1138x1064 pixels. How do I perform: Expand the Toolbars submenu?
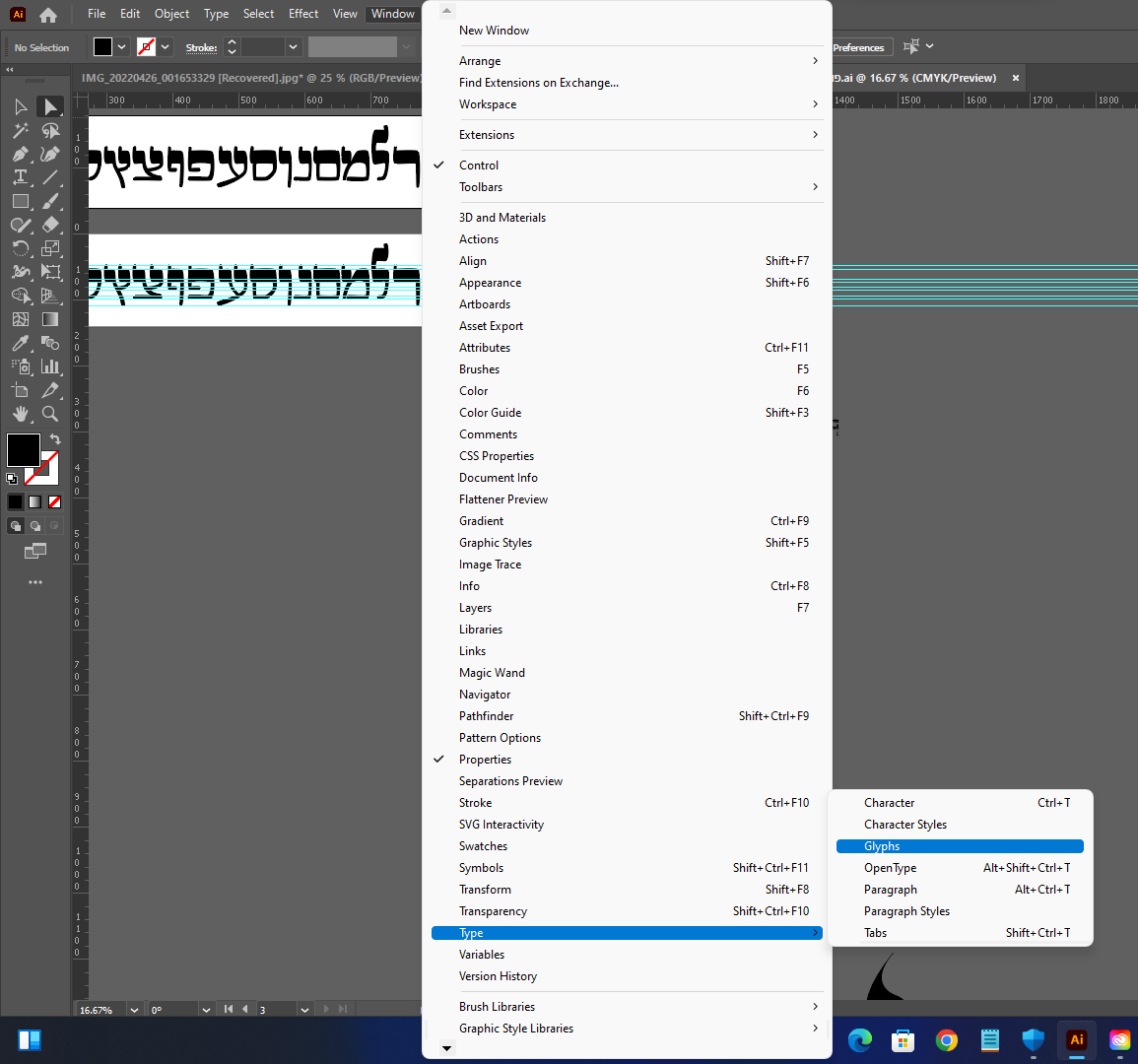point(627,187)
